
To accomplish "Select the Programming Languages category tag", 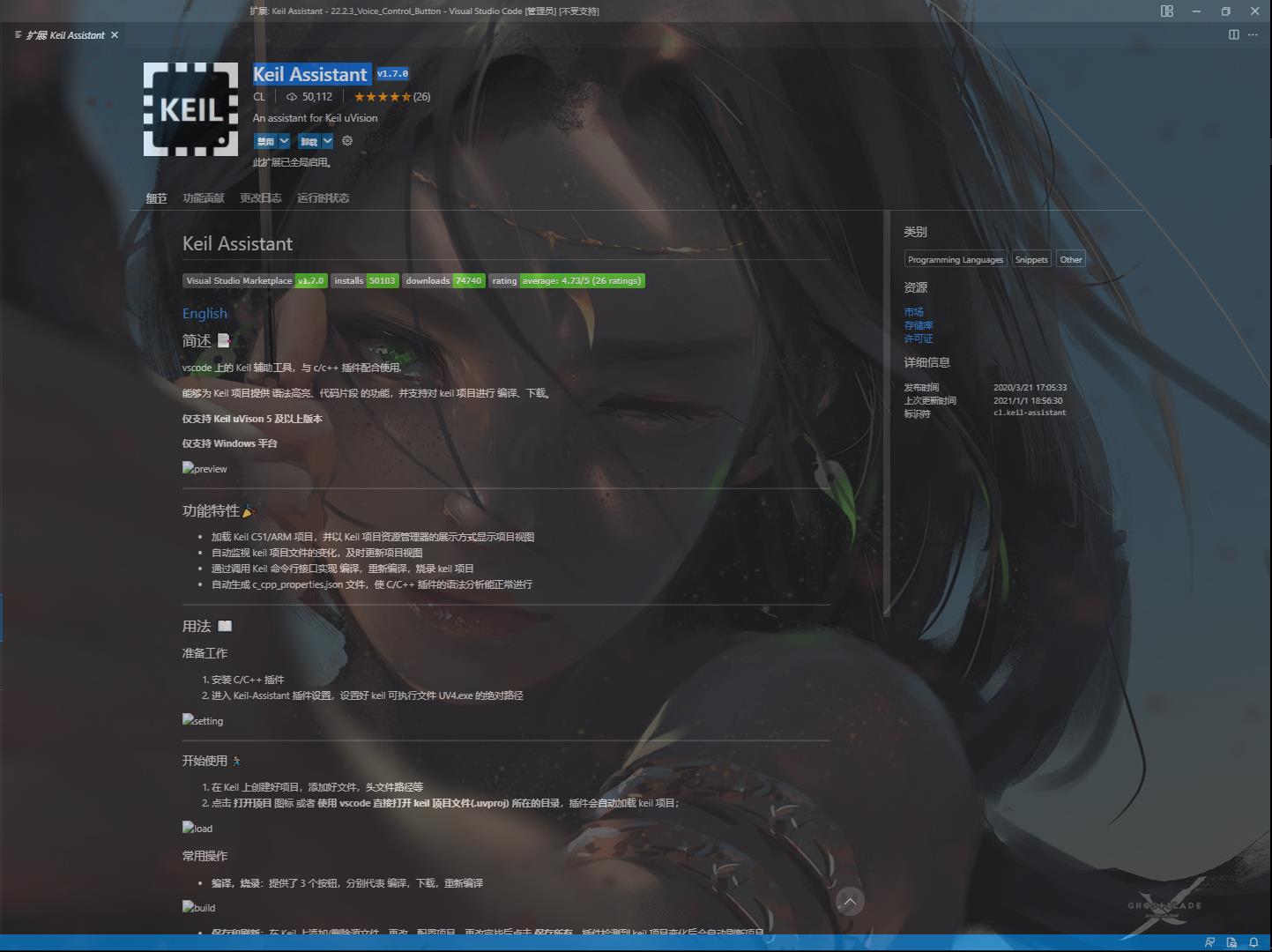I will click(956, 259).
